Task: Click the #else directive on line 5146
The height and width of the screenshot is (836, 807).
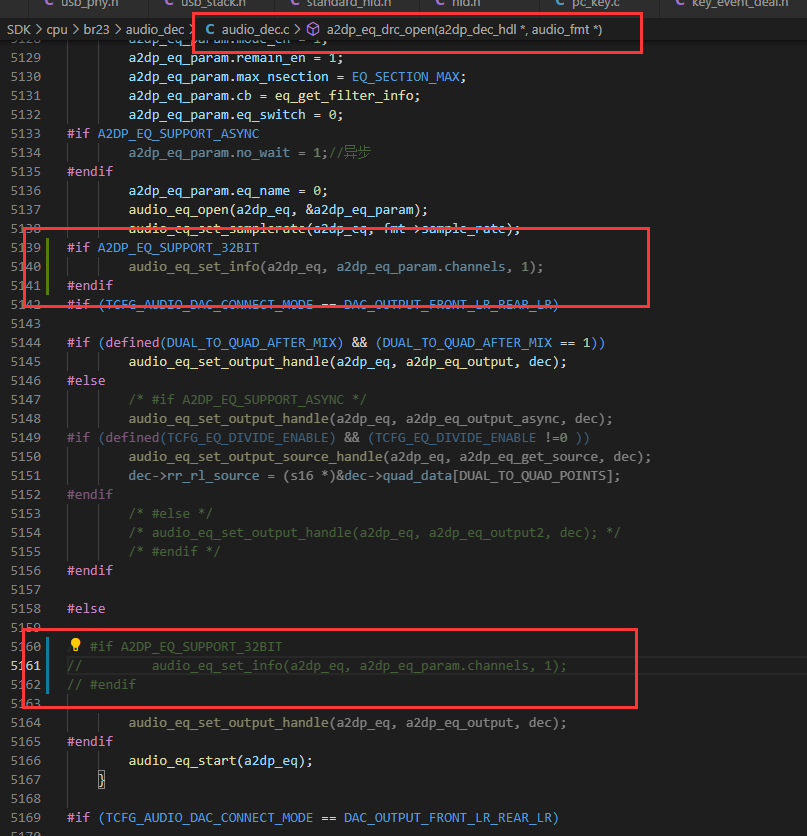Action: click(86, 381)
